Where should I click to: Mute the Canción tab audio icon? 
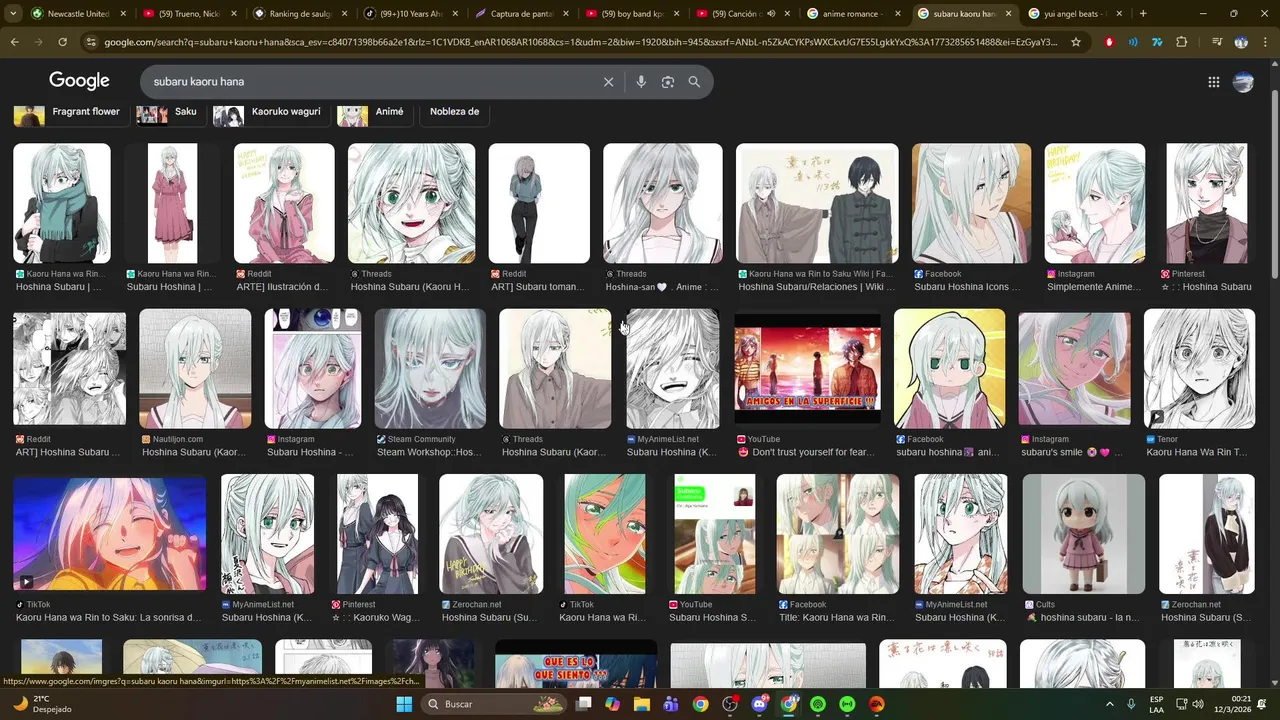tap(770, 14)
